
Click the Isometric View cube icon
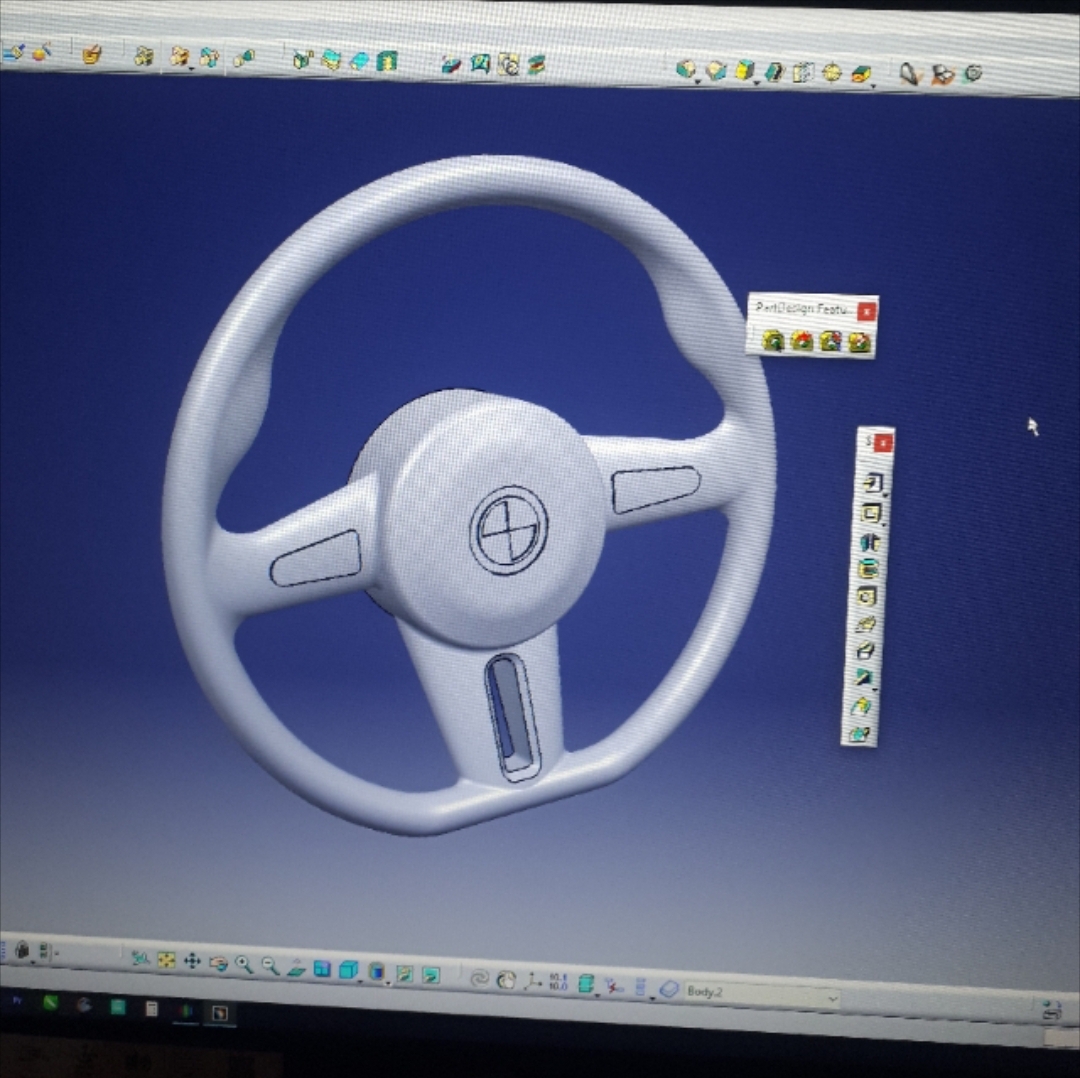click(x=349, y=971)
